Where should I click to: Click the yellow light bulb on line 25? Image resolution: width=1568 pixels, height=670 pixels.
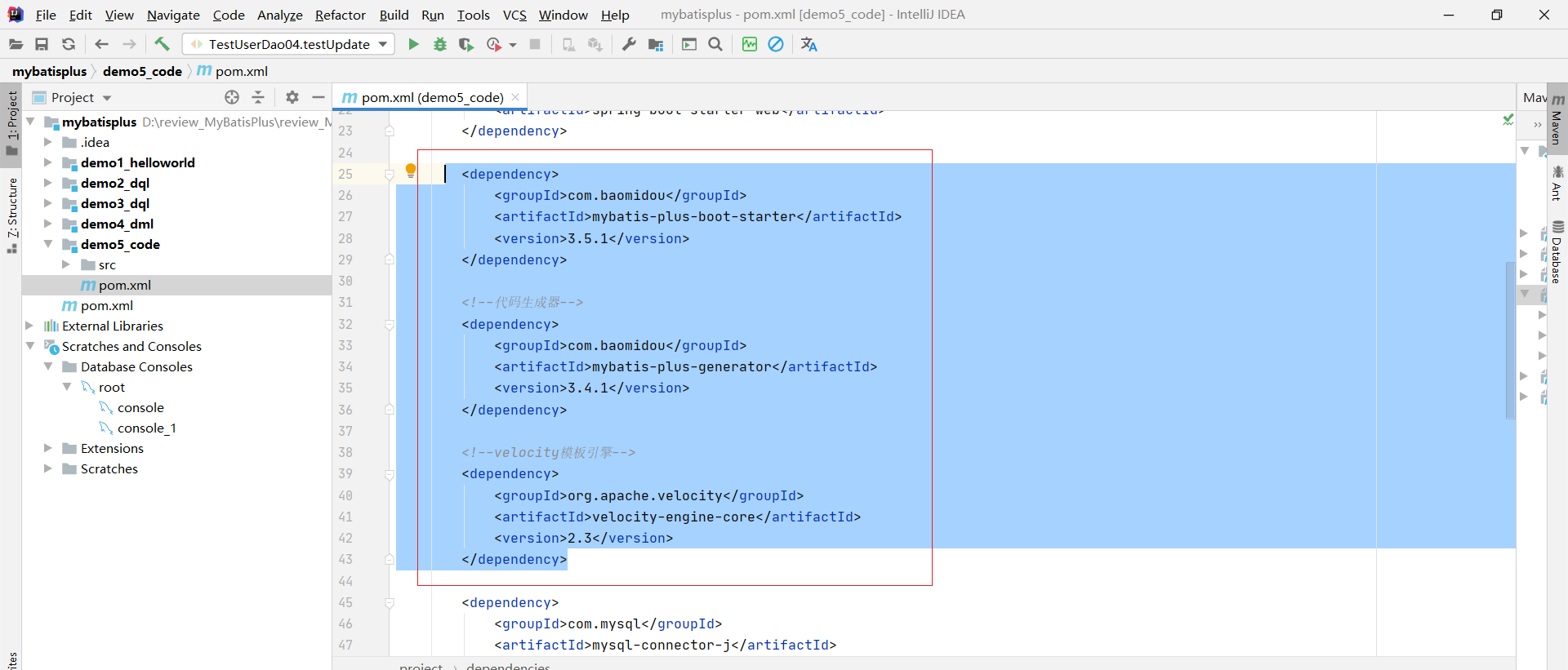coord(411,171)
